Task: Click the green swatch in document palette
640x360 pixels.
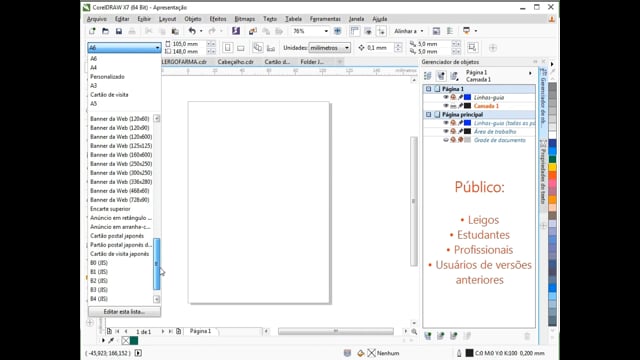Action: pos(134,340)
